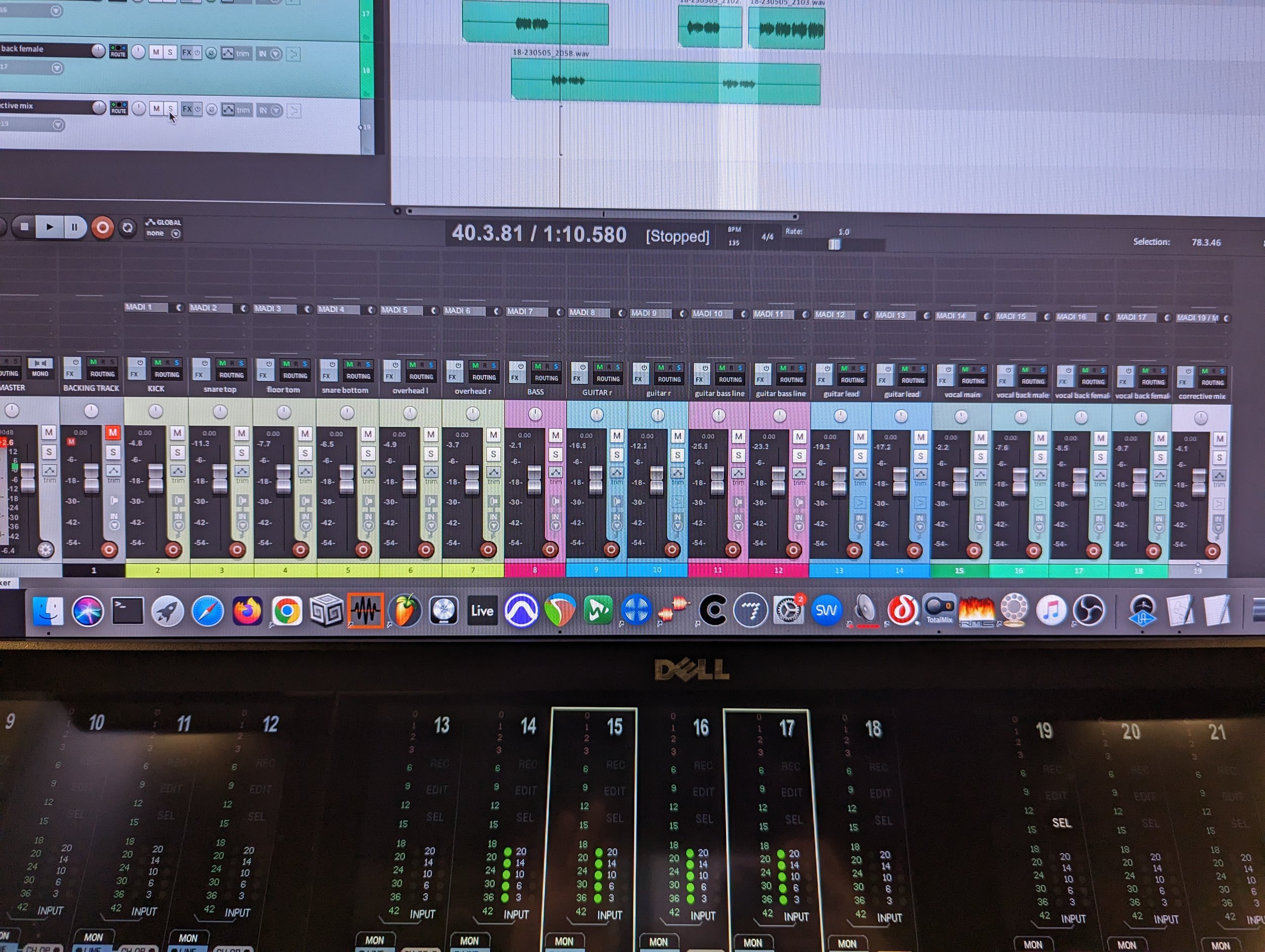Click the 4/4 time signature field
This screenshot has width=1265, height=952.
(767, 237)
